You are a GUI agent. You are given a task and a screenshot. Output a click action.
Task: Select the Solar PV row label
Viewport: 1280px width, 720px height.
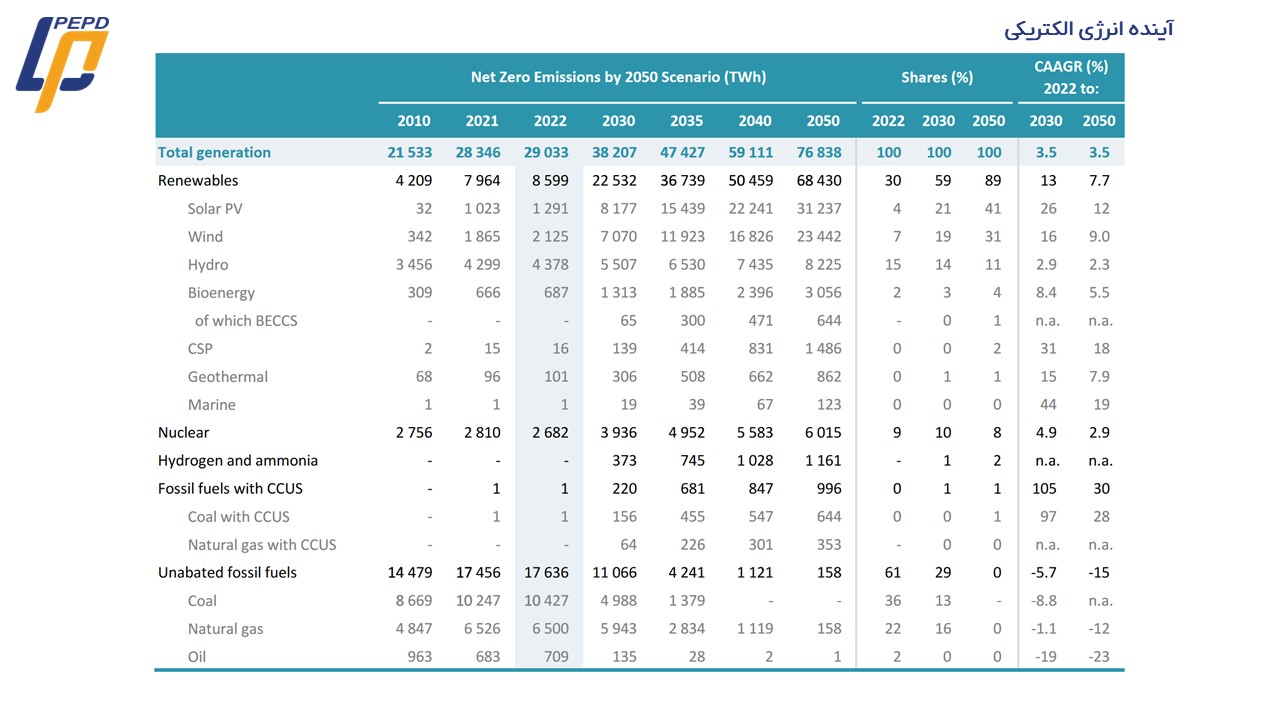215,208
